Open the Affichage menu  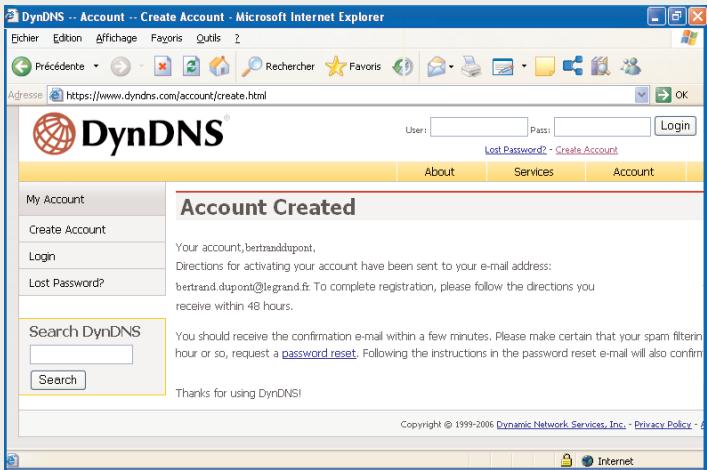[x=116, y=38]
